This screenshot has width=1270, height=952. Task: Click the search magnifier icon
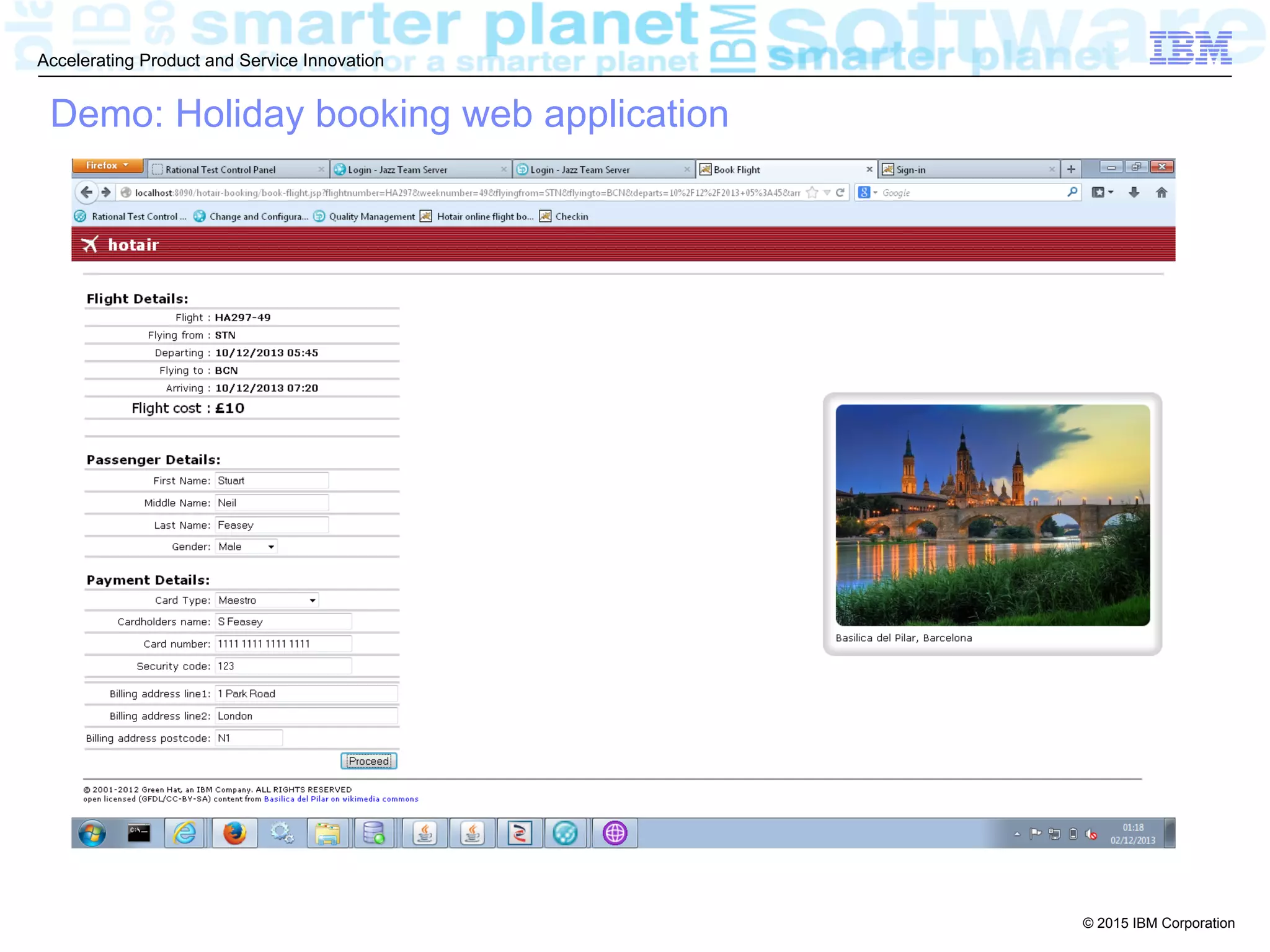click(x=1072, y=193)
